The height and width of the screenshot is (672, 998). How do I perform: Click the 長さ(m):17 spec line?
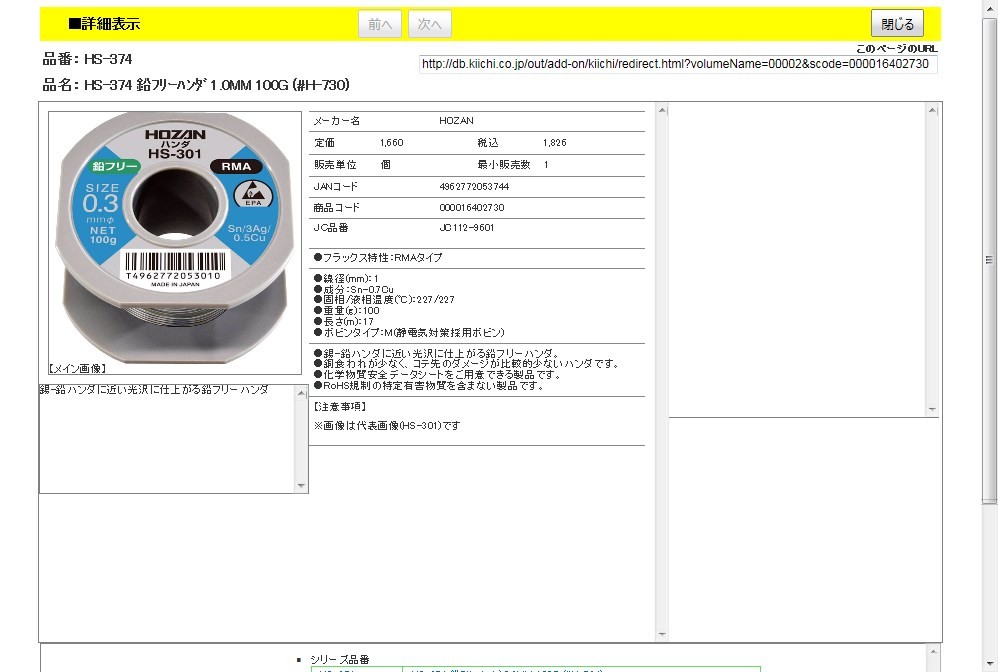point(344,321)
